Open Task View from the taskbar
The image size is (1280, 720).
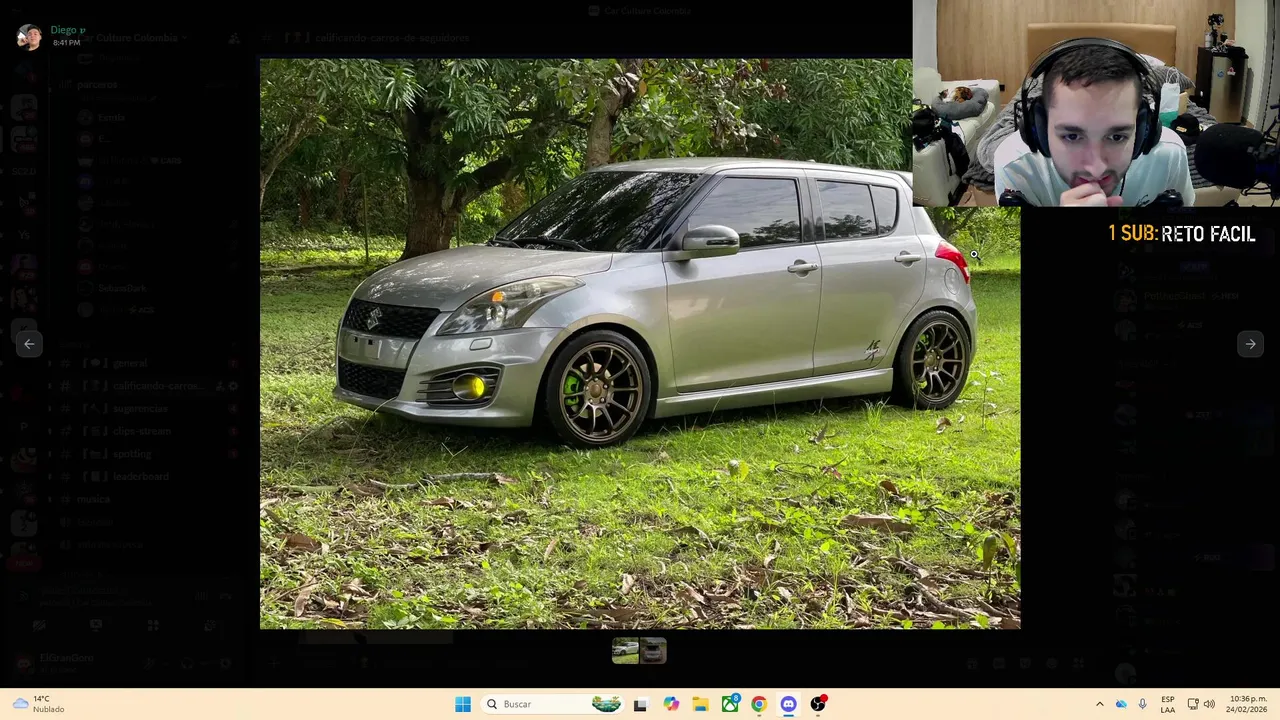(640, 704)
